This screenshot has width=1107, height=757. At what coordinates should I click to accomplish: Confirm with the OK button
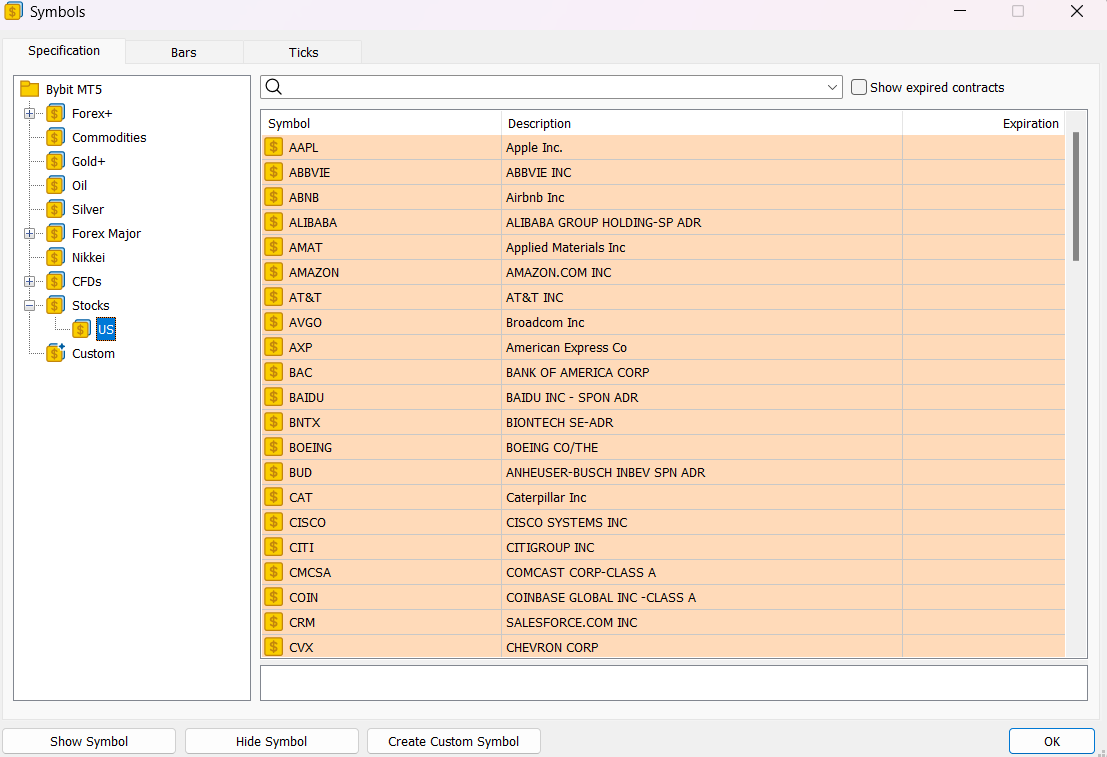tap(1052, 741)
